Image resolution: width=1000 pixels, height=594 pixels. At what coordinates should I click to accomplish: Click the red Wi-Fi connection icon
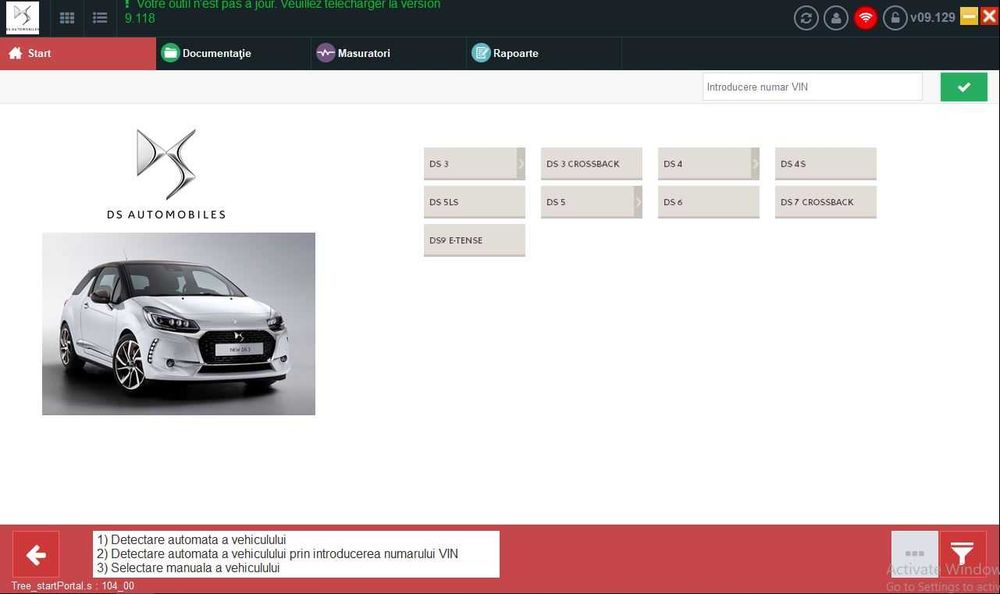865,18
